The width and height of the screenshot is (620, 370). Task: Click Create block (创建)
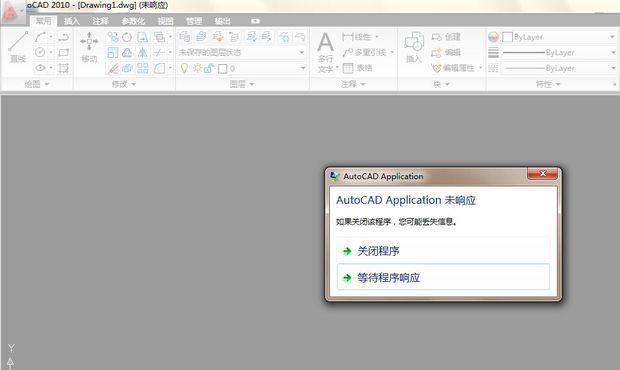[446, 37]
